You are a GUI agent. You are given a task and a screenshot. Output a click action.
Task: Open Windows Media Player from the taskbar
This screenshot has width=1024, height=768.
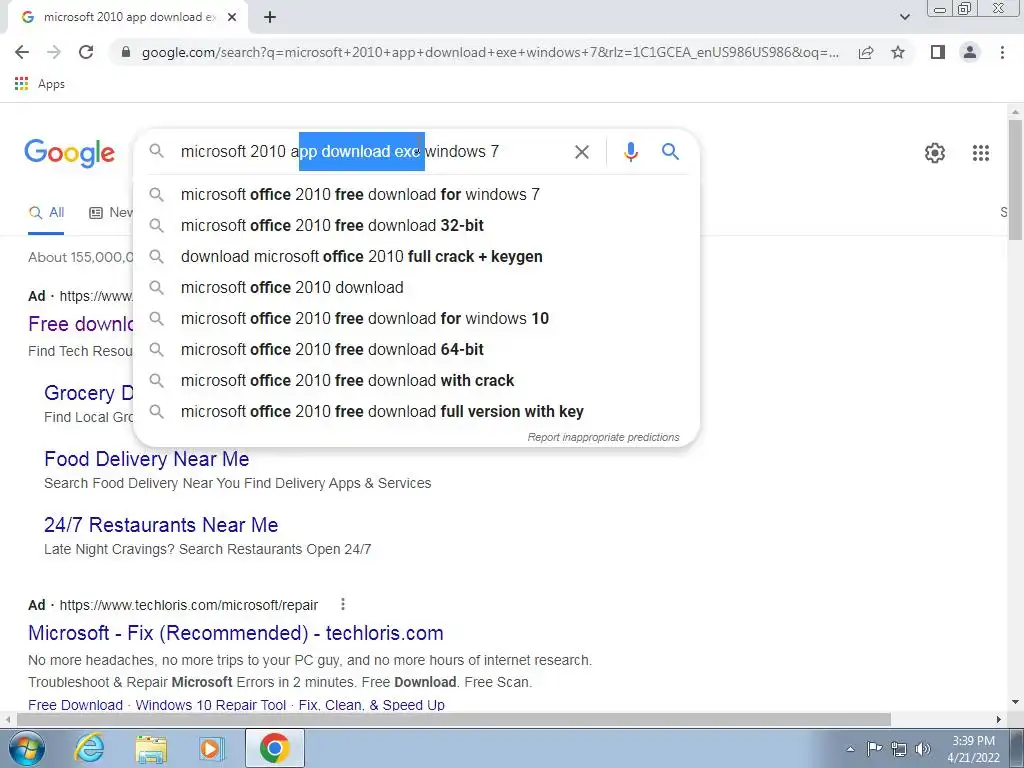212,748
